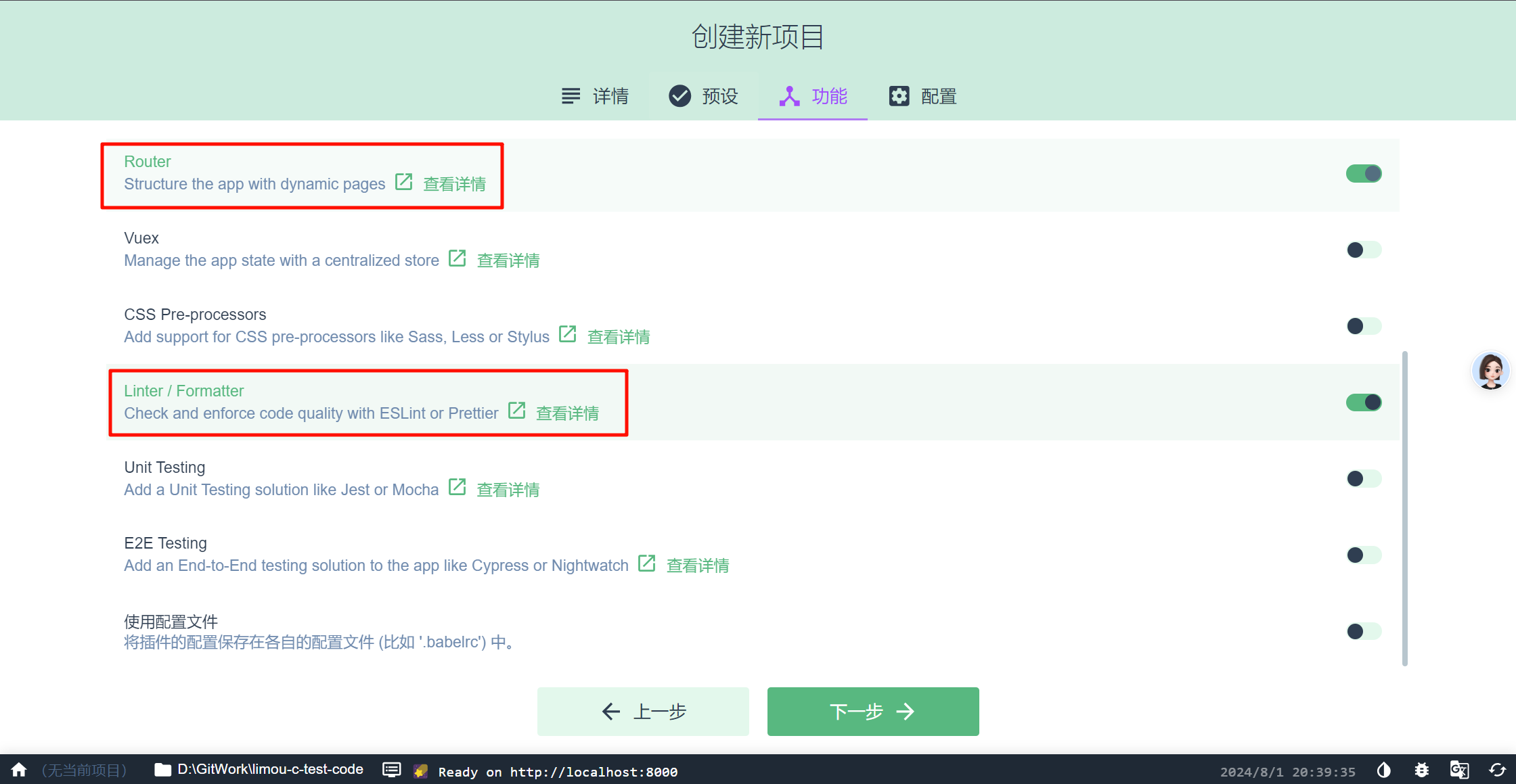This screenshot has height=784, width=1516.
Task: Click the 上一步 back button
Action: 643,712
